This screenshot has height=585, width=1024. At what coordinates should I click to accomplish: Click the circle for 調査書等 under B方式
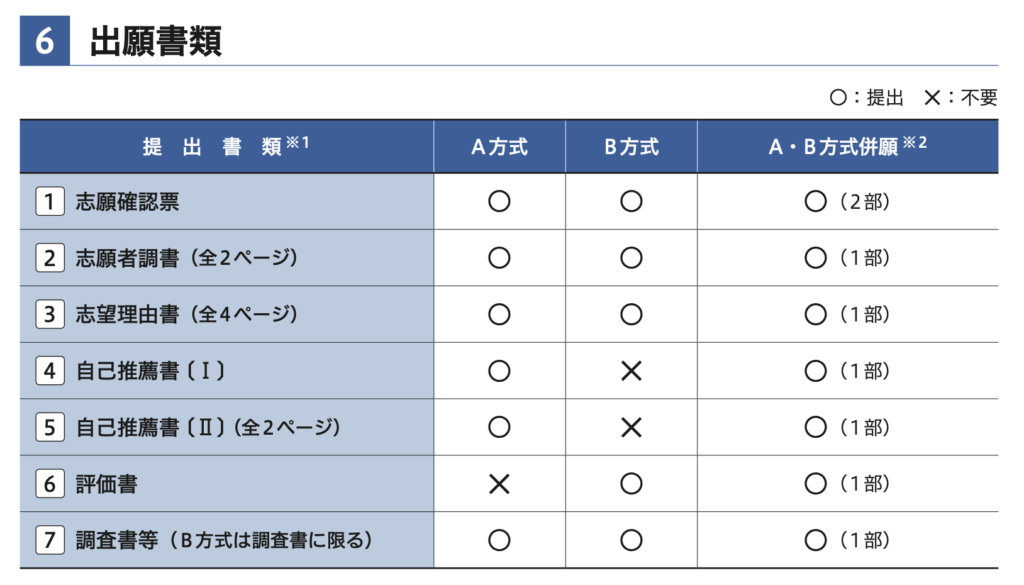[x=631, y=540]
